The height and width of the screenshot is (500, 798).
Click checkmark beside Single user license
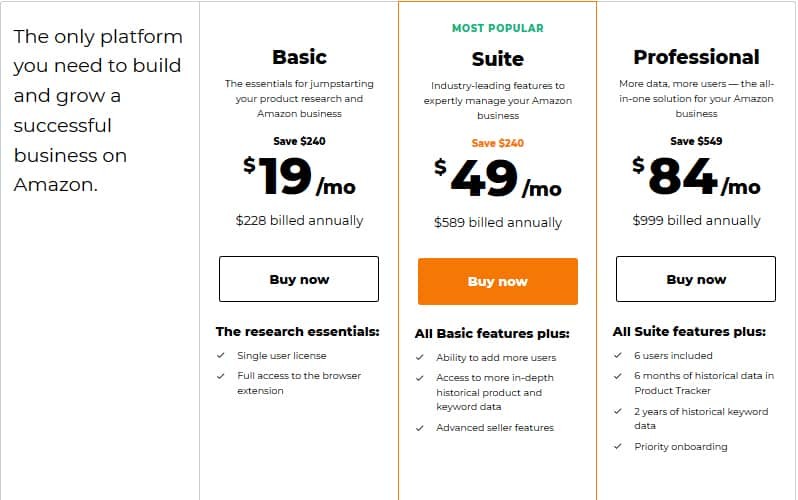tap(220, 355)
